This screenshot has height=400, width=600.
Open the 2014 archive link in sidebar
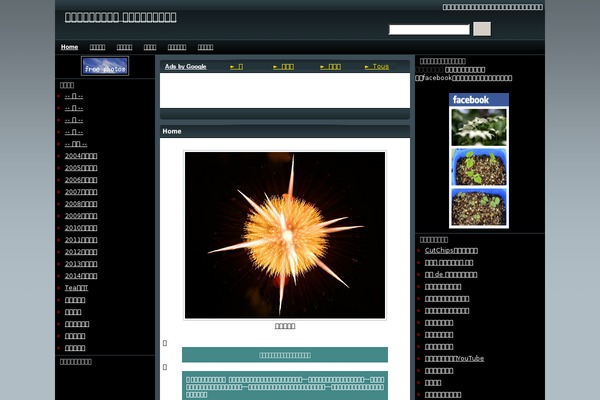click(x=81, y=276)
